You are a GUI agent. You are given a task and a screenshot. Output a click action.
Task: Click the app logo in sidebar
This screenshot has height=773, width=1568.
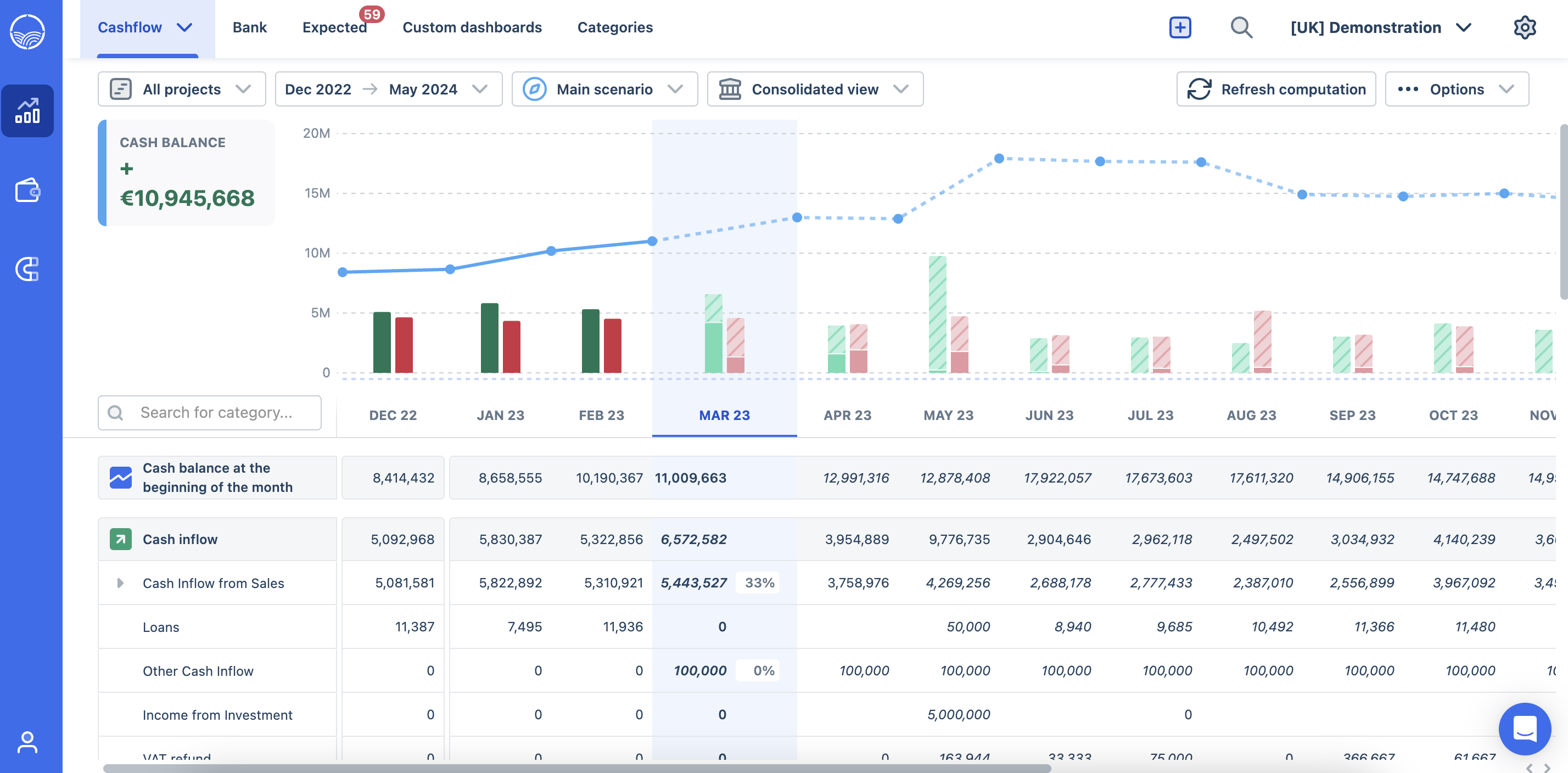click(27, 32)
